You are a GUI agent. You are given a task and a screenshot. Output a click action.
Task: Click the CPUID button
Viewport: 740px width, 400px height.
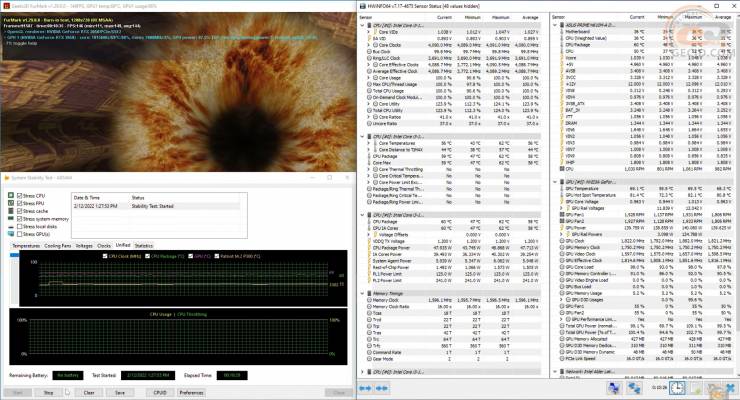coord(160,392)
